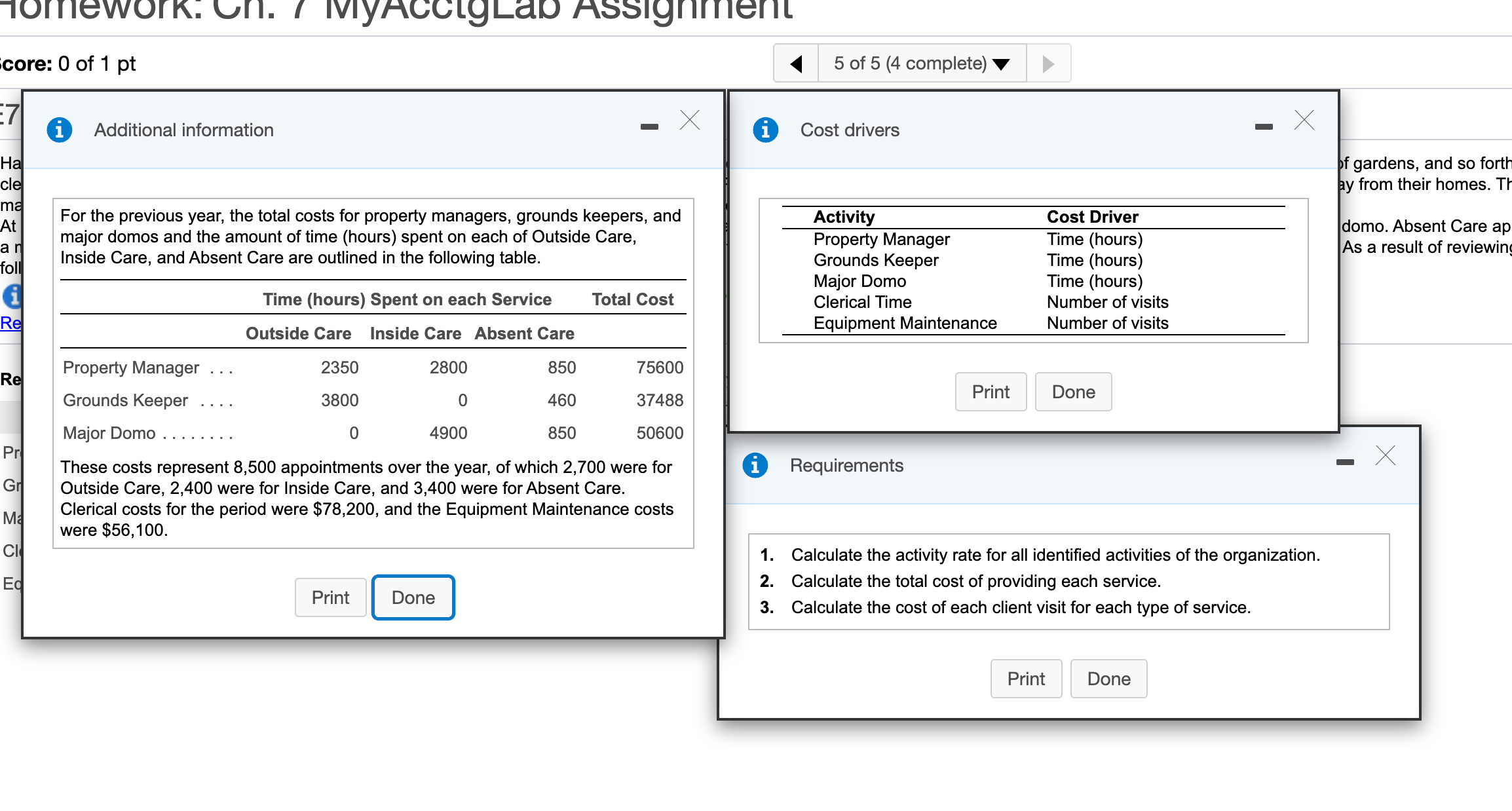This screenshot has height=811, width=1512.
Task: Click the partially hidden blue Re link
Action: click(x=10, y=323)
